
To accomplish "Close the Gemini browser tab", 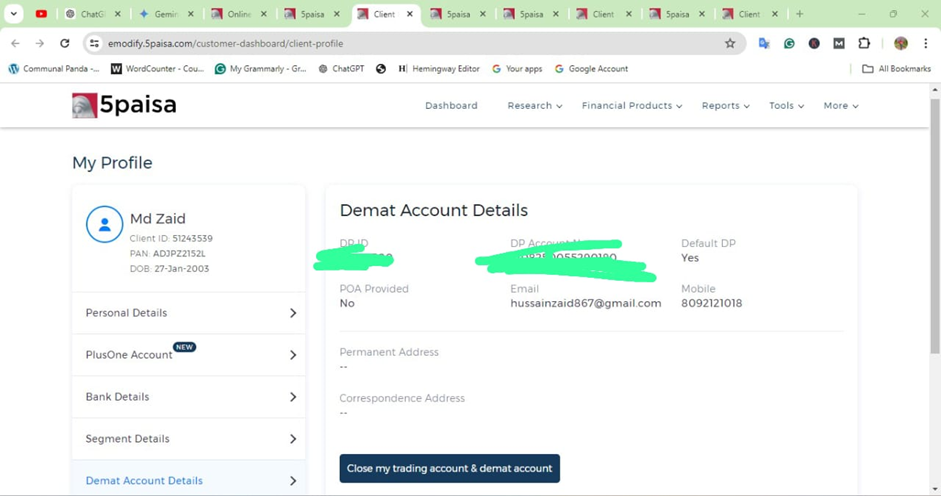I will click(x=190, y=14).
